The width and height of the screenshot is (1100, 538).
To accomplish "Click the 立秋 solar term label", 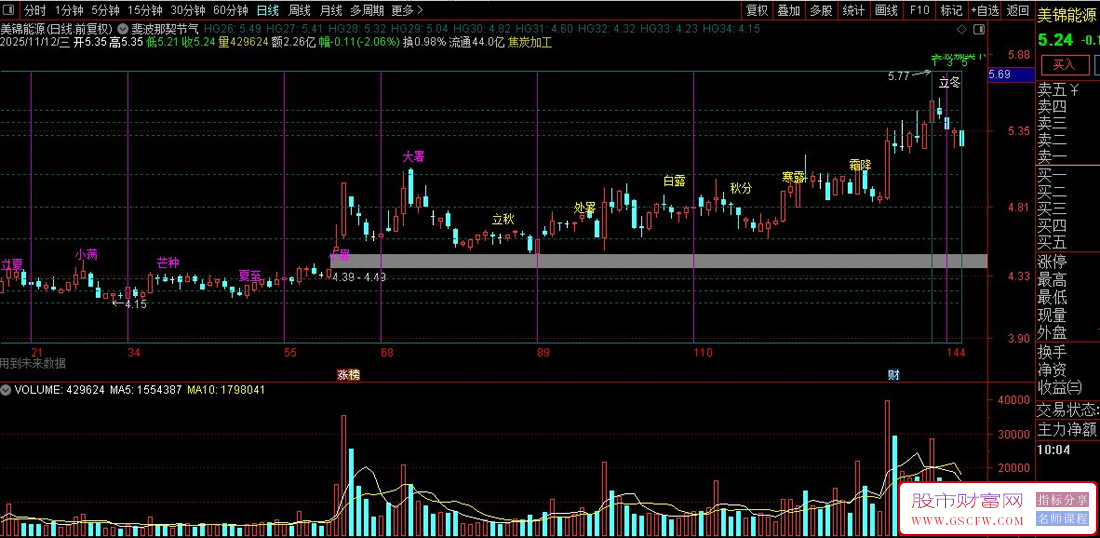I will pyautogui.click(x=503, y=219).
